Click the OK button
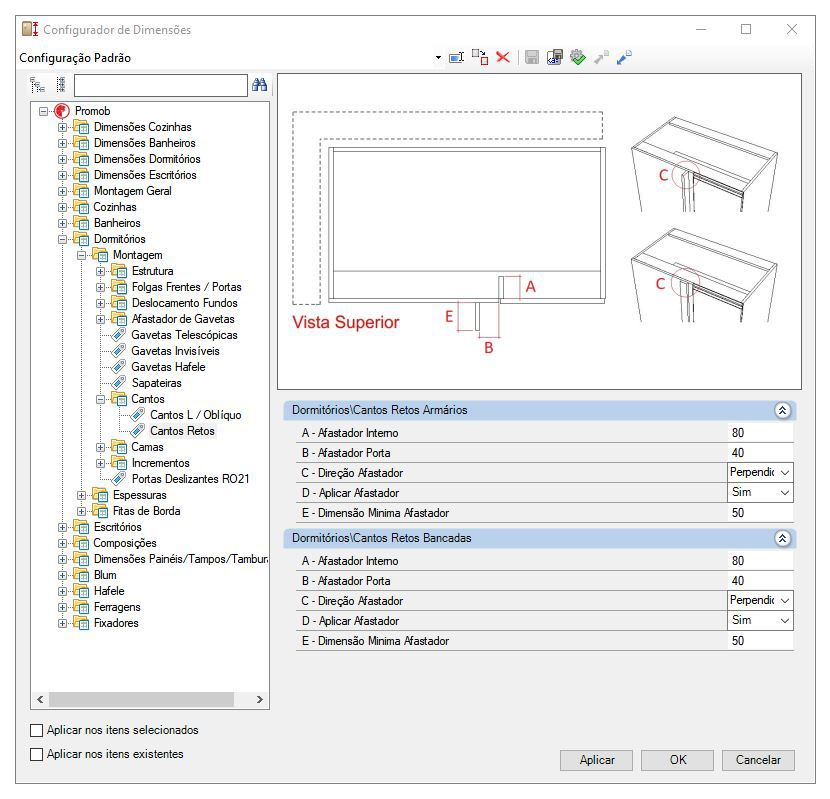 tap(678, 760)
